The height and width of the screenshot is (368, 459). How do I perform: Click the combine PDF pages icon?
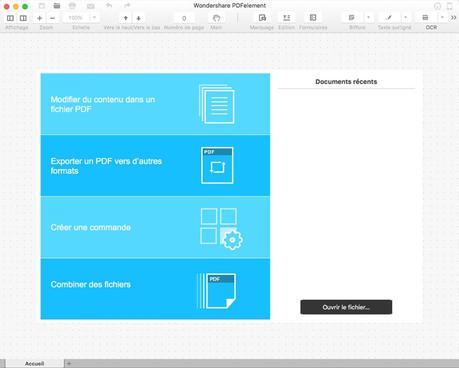217,291
